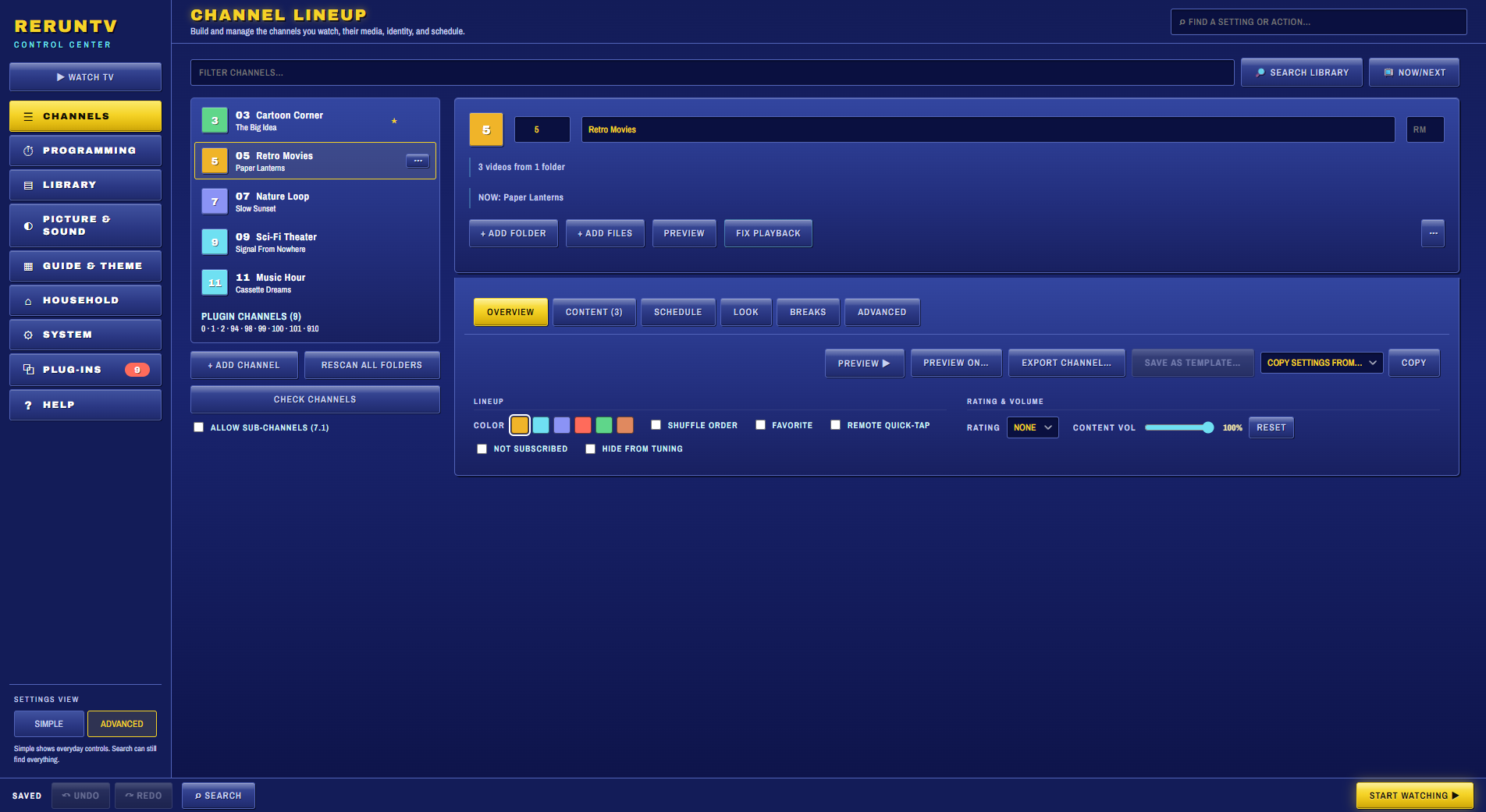Enable Remote Quick-Tap checkbox
The image size is (1486, 812).
coord(836,425)
